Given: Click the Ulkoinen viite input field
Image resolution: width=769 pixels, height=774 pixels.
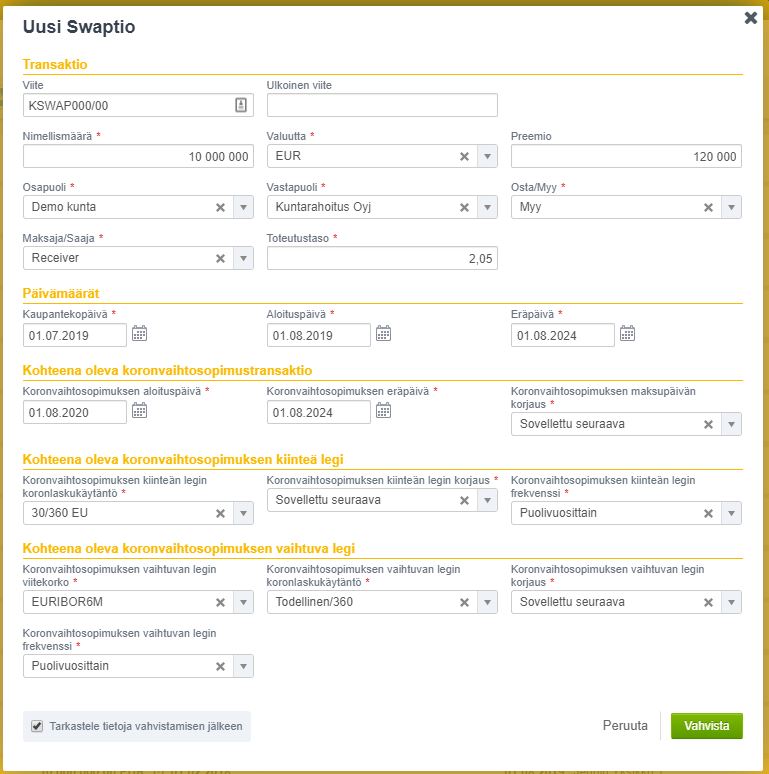Looking at the screenshot, I should [382, 105].
